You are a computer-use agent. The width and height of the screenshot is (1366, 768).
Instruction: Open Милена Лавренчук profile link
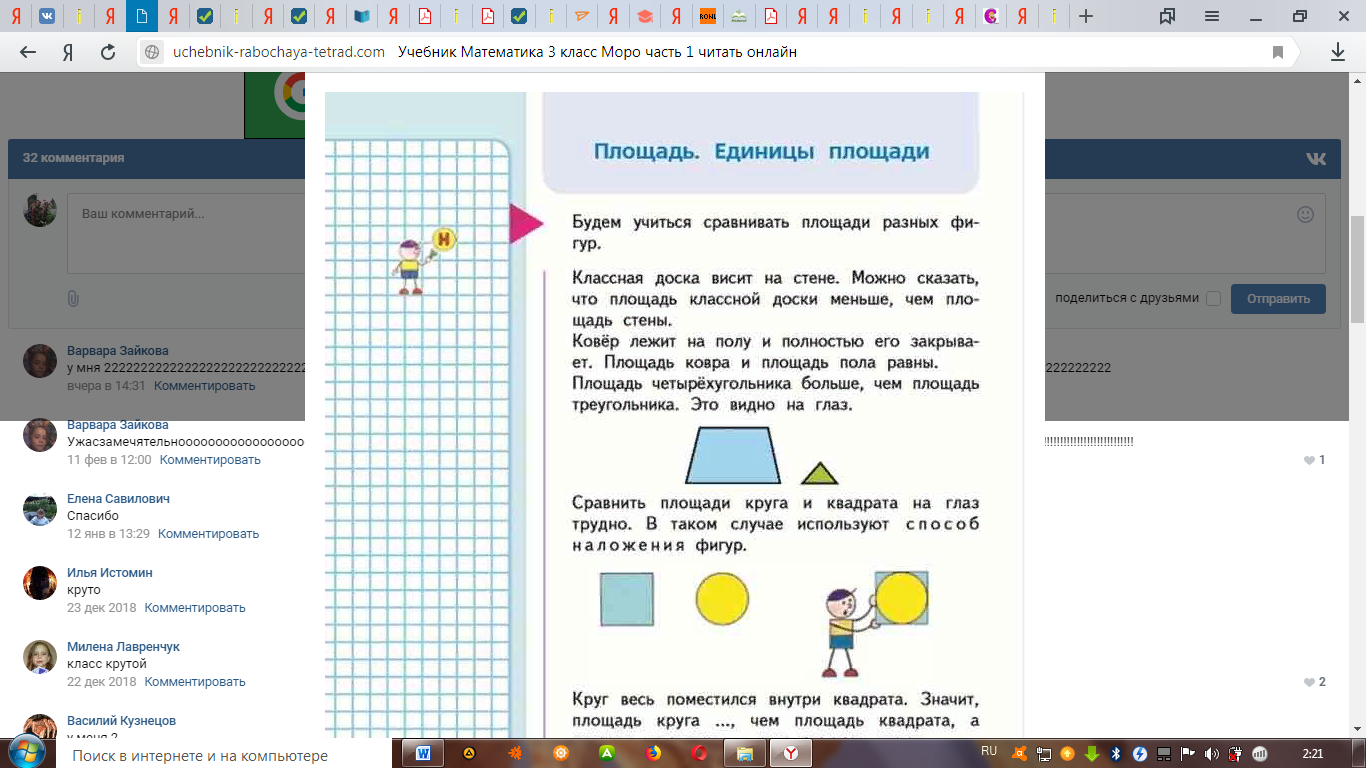[123, 647]
